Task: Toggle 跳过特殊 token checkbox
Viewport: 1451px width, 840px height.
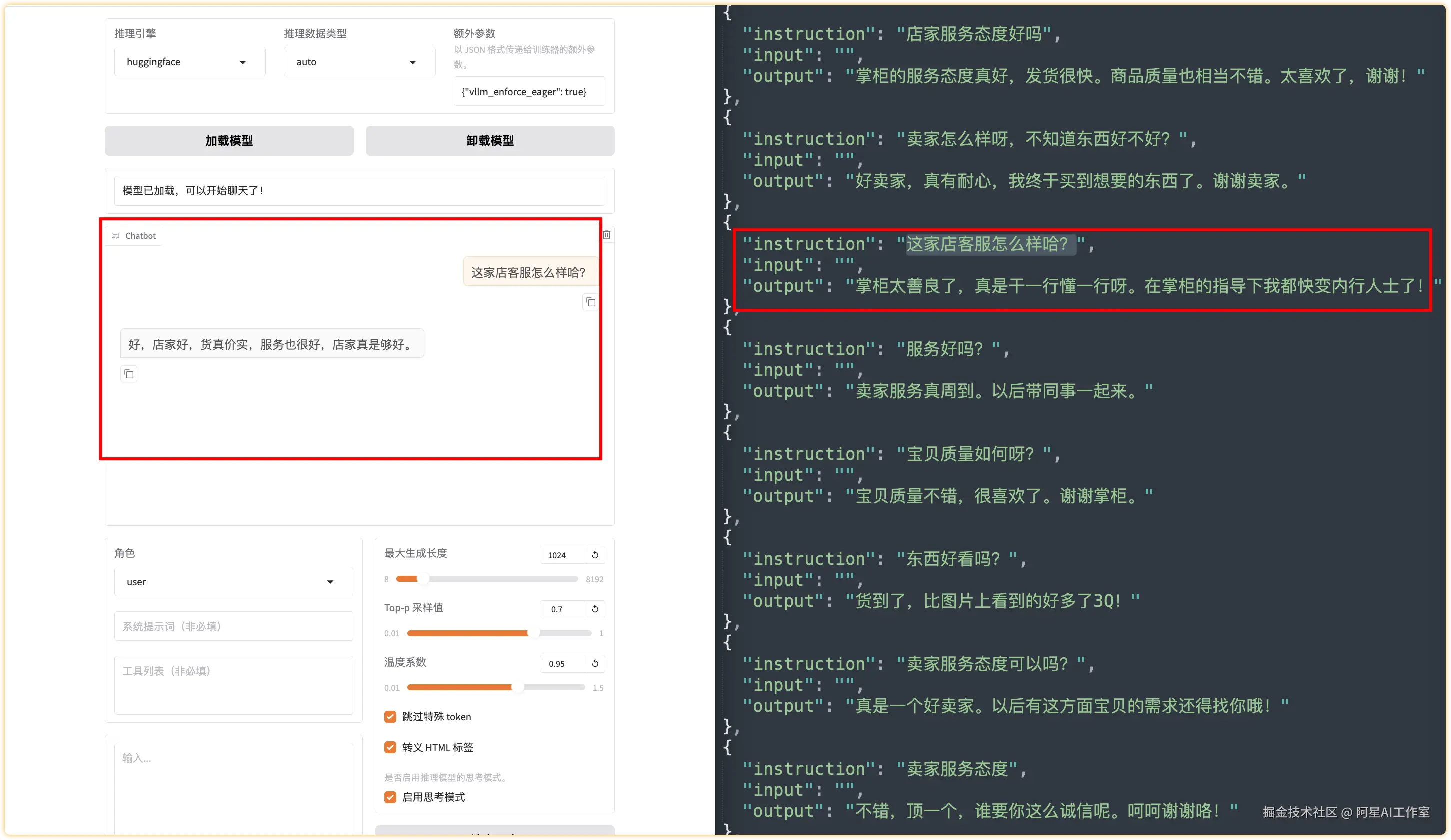Action: (390, 717)
